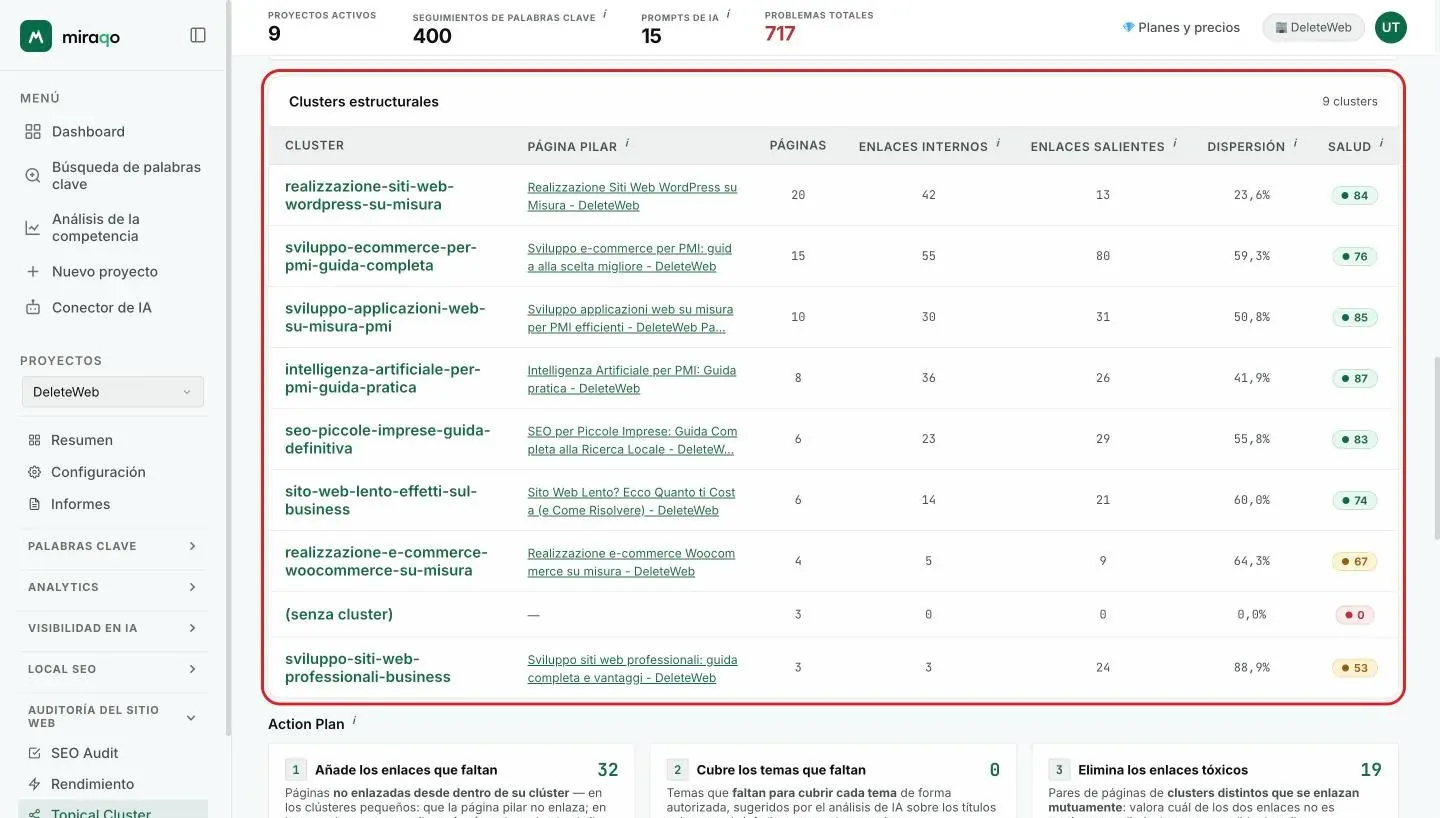Viewport: 1440px width, 818px height.
Task: Expand the Local SEO section
Action: point(113,669)
